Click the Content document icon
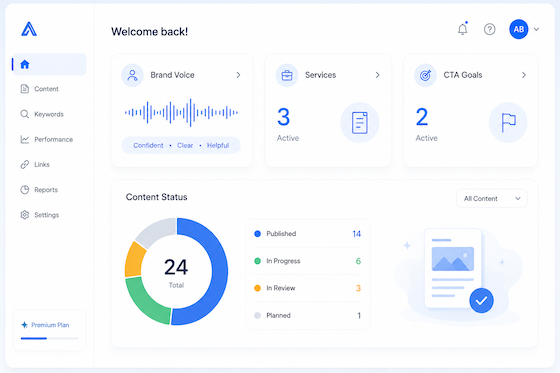This screenshot has height=373, width=560. tap(25, 89)
